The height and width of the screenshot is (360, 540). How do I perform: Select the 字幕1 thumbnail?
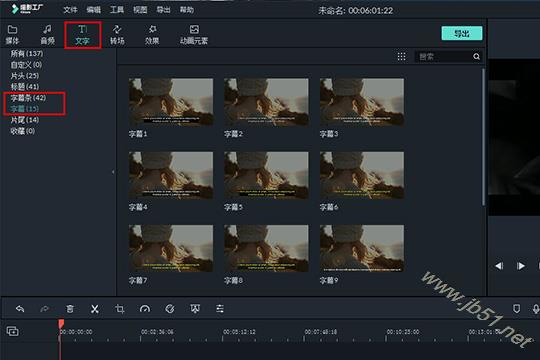pyautogui.click(x=171, y=102)
